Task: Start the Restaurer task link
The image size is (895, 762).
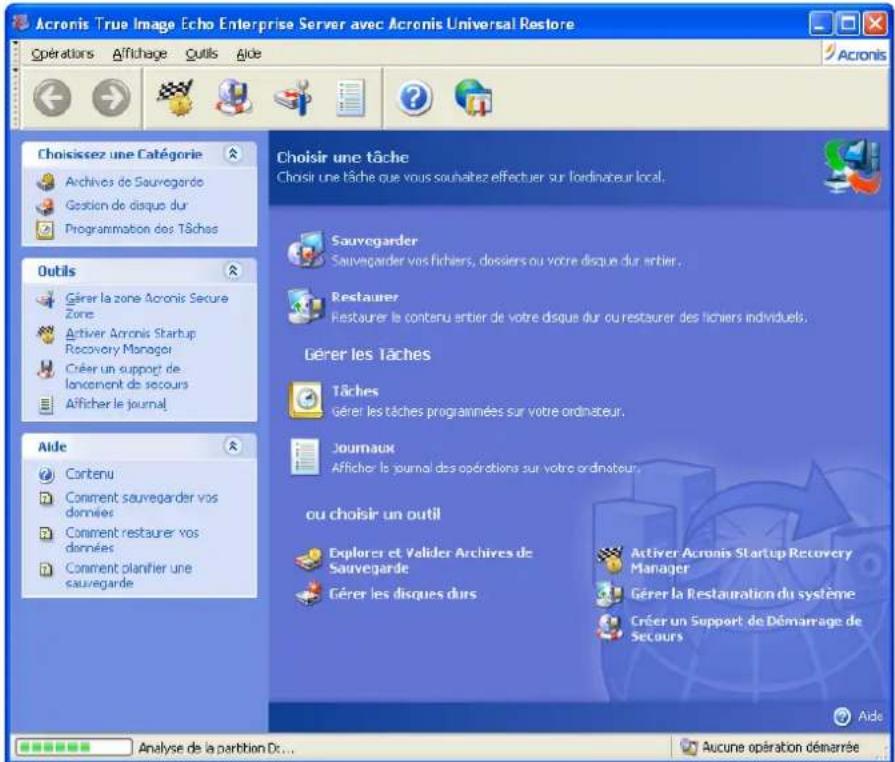Action: click(365, 297)
